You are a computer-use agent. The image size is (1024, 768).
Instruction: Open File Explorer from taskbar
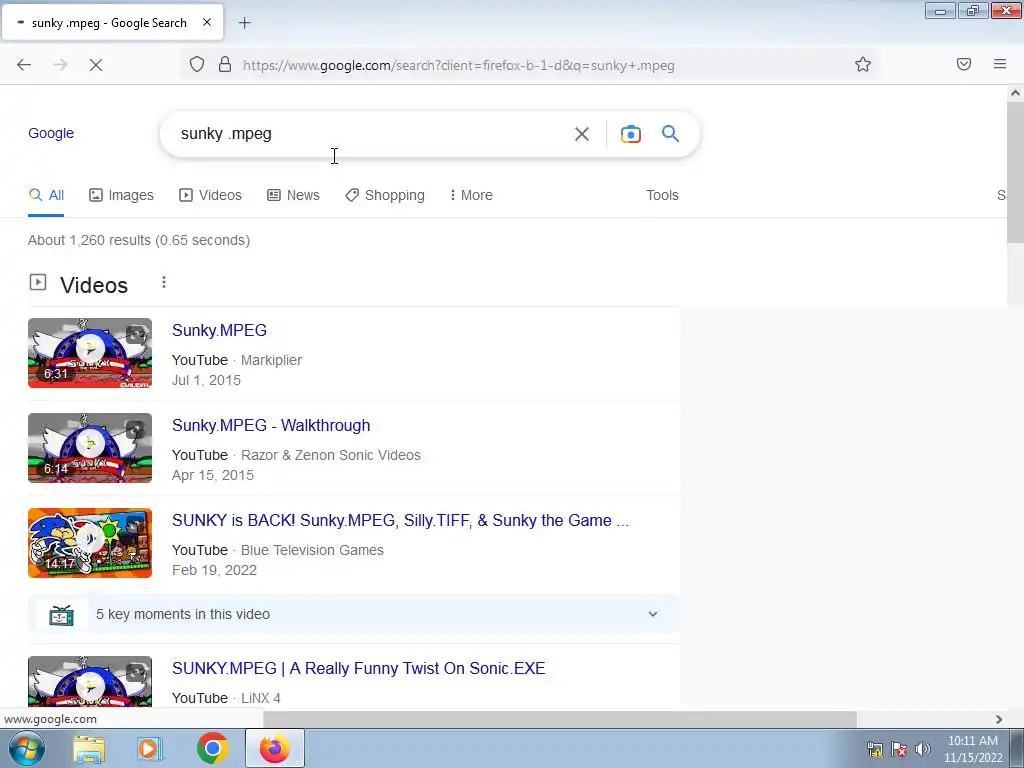pos(89,749)
